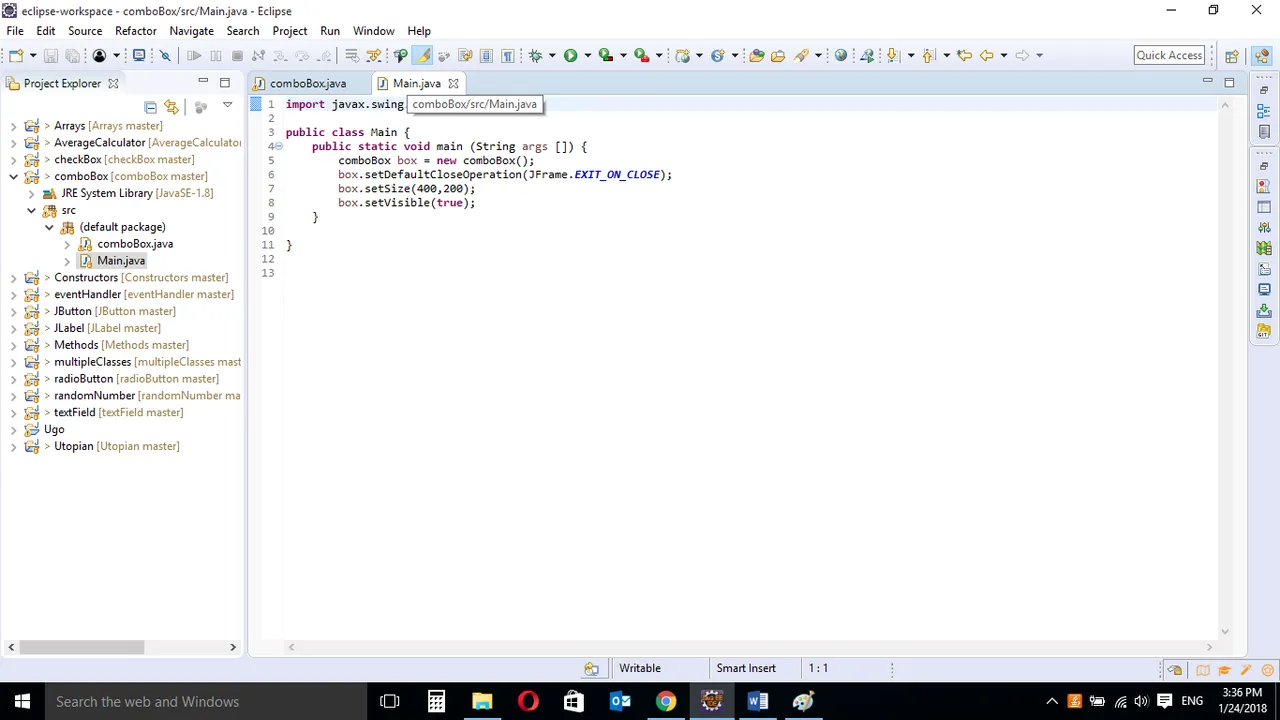Click the Save All toolbar icon
Viewport: 1280px width, 720px height.
tap(72, 55)
